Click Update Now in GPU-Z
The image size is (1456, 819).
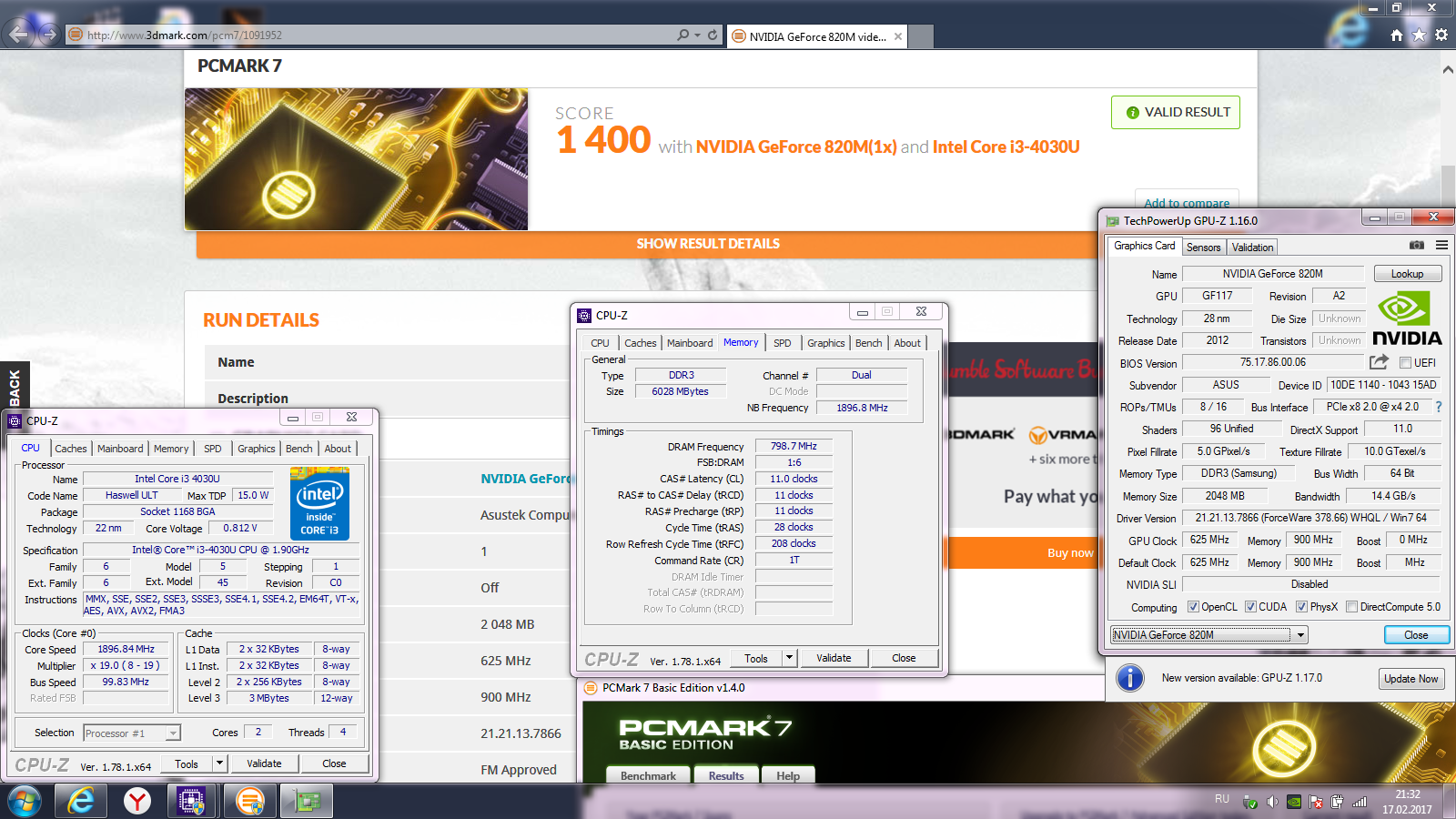(1410, 679)
